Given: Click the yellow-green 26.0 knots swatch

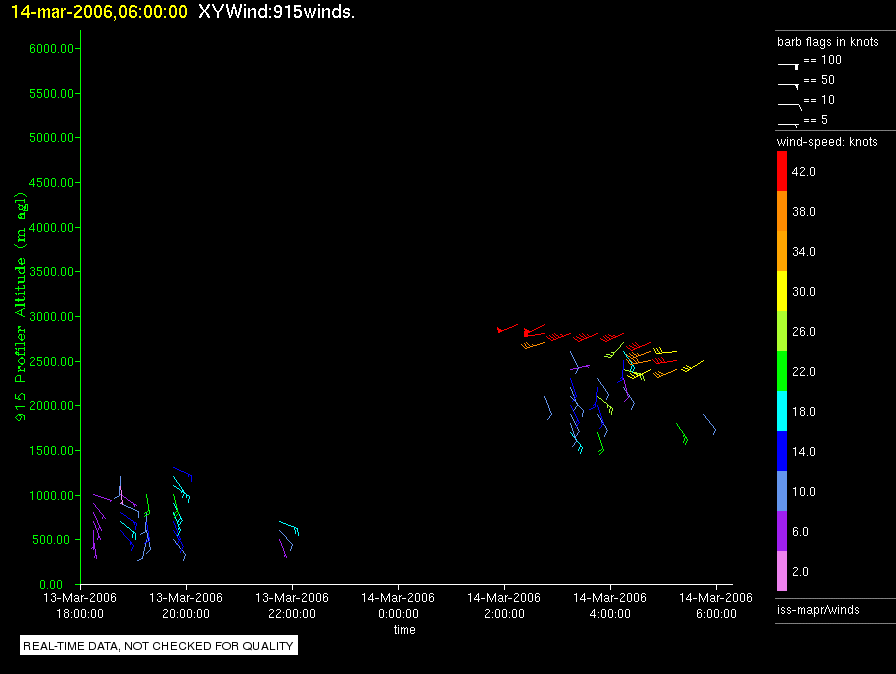Looking at the screenshot, I should coord(782,331).
